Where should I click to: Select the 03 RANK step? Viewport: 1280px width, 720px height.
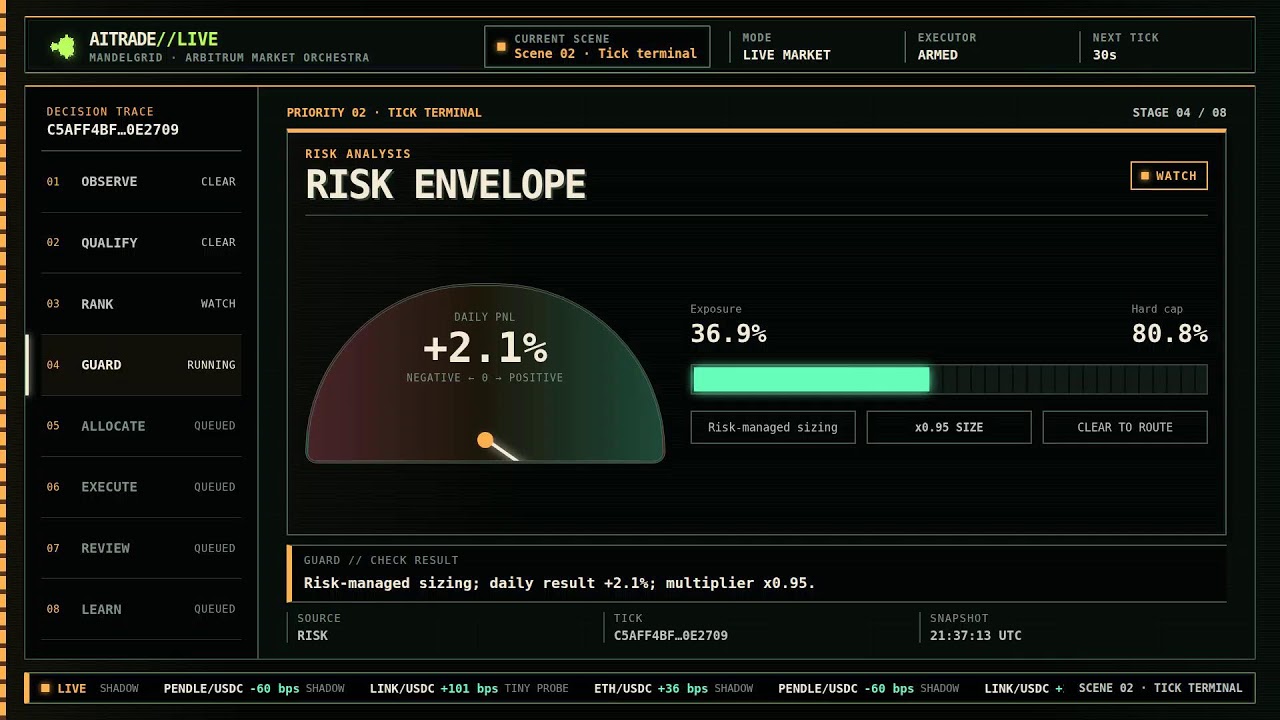coord(141,304)
